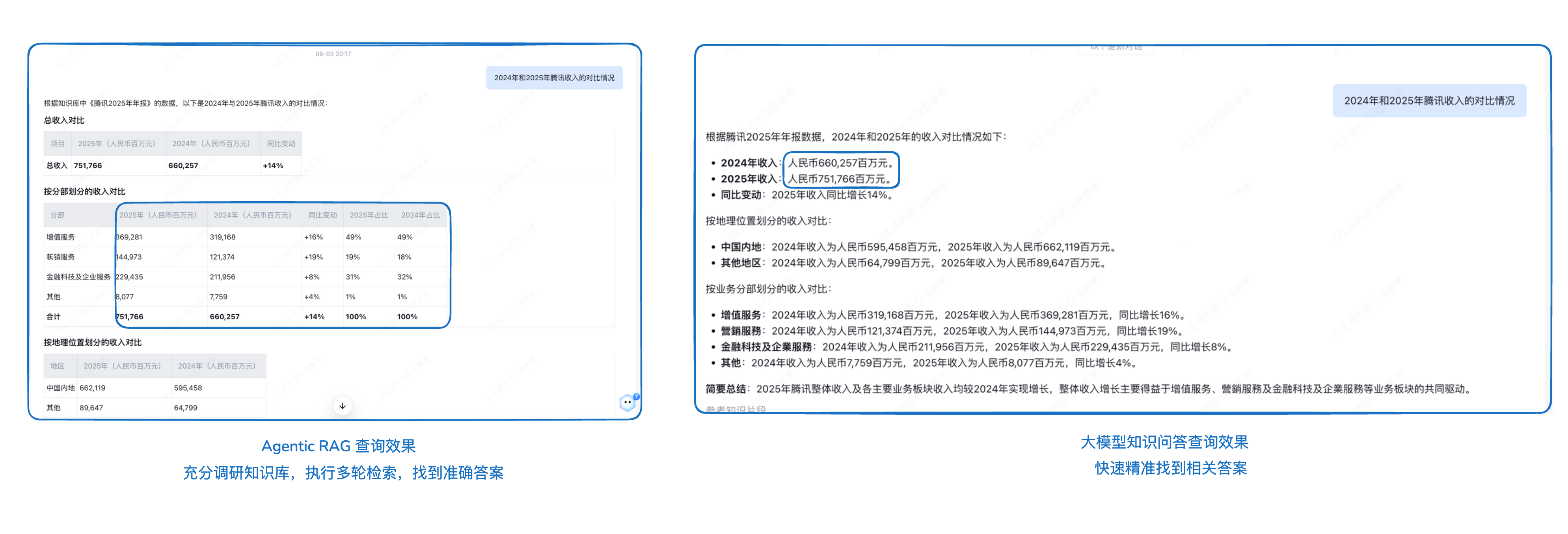This screenshot has width=1568, height=534.
Task: Click the 合计 row label
Action: [x=54, y=317]
